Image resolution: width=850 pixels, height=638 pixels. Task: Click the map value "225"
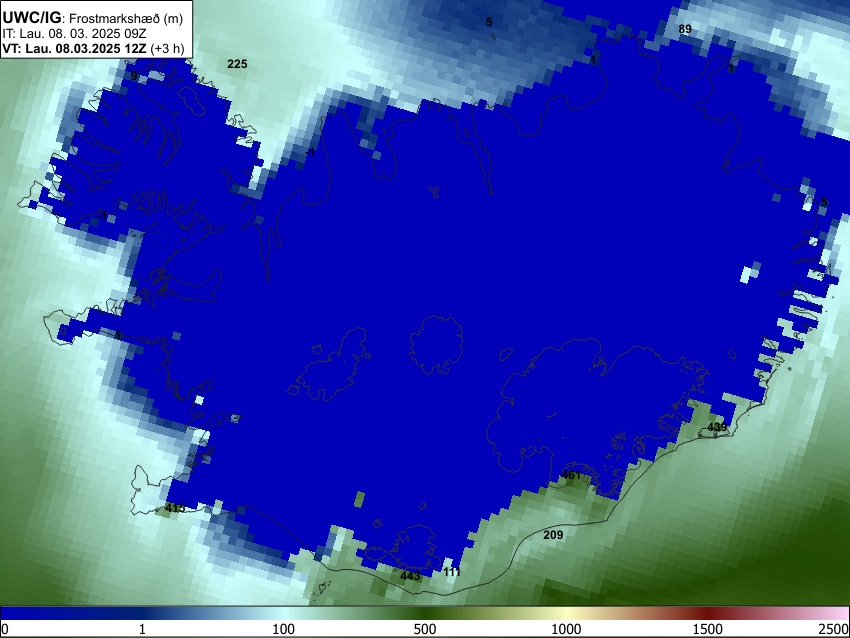tap(237, 64)
